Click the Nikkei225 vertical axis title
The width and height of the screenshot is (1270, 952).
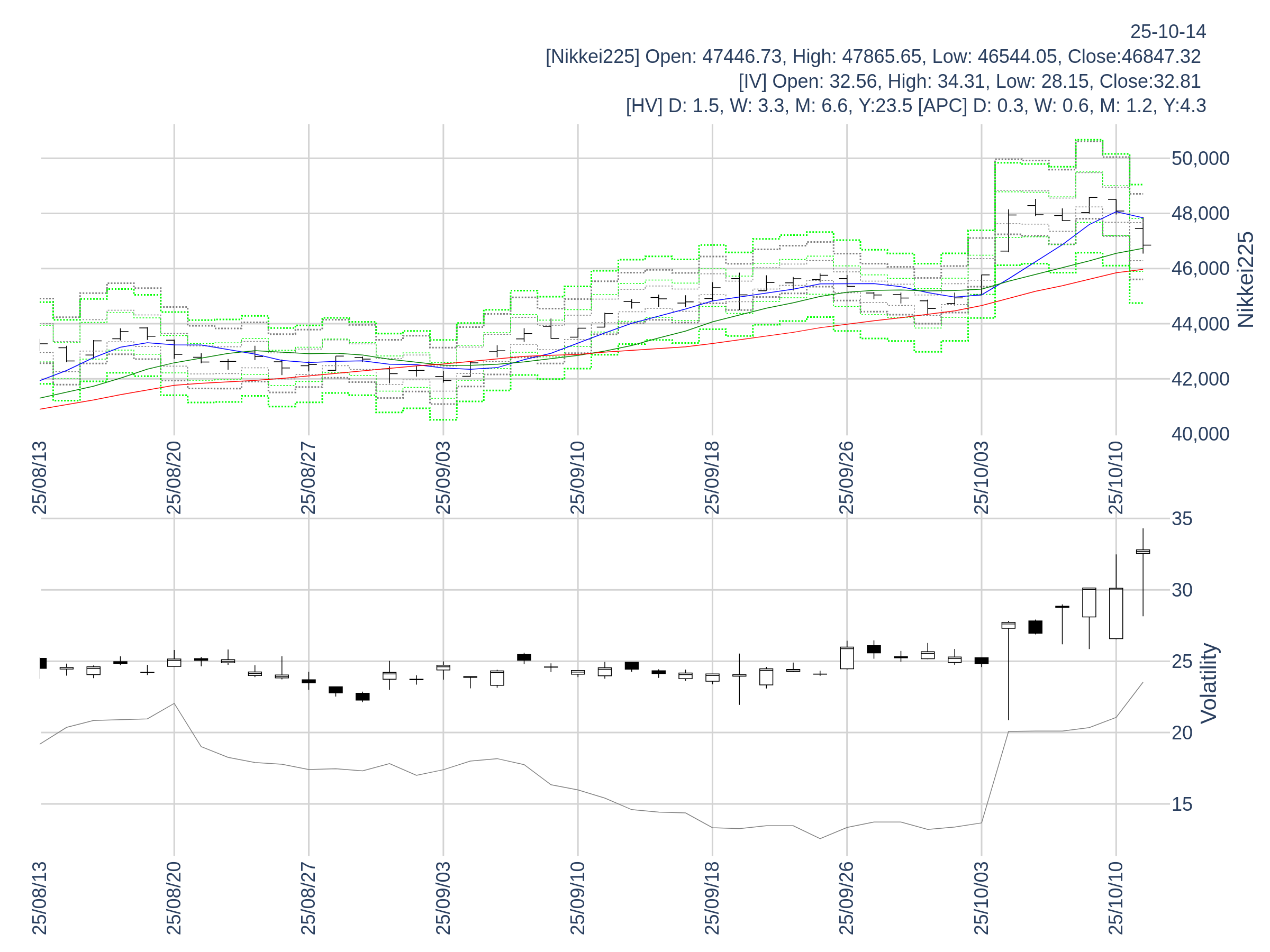1245,280
